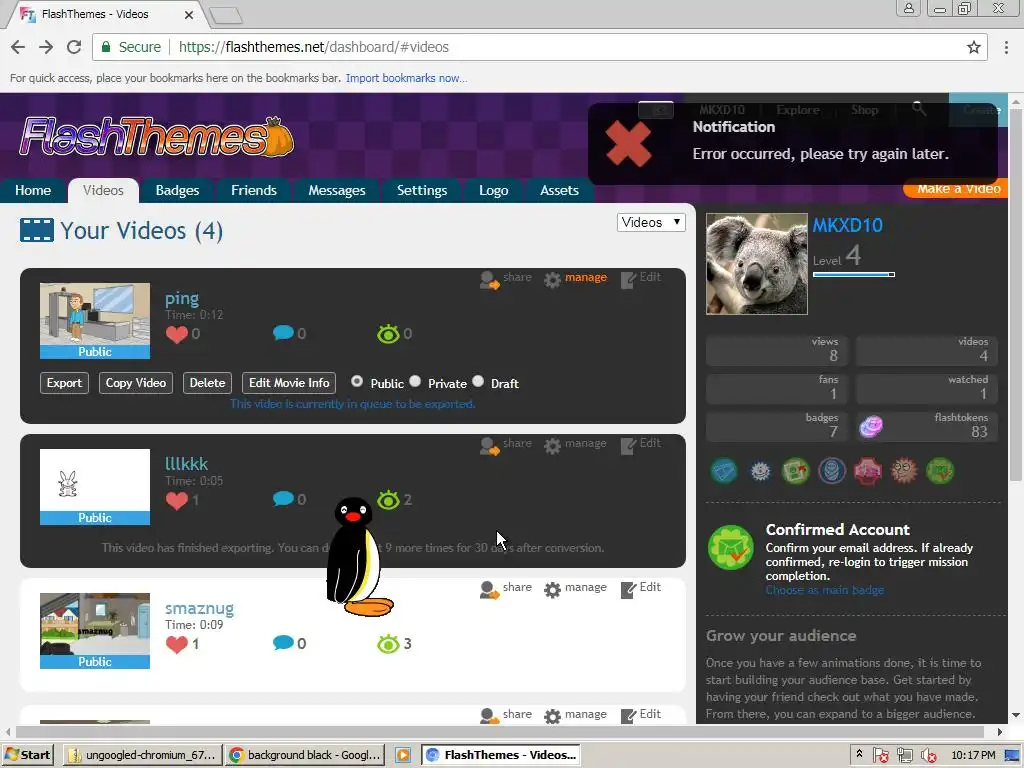This screenshot has width=1024, height=768.
Task: Switch to background black Google taskbar item
Action: [305, 755]
